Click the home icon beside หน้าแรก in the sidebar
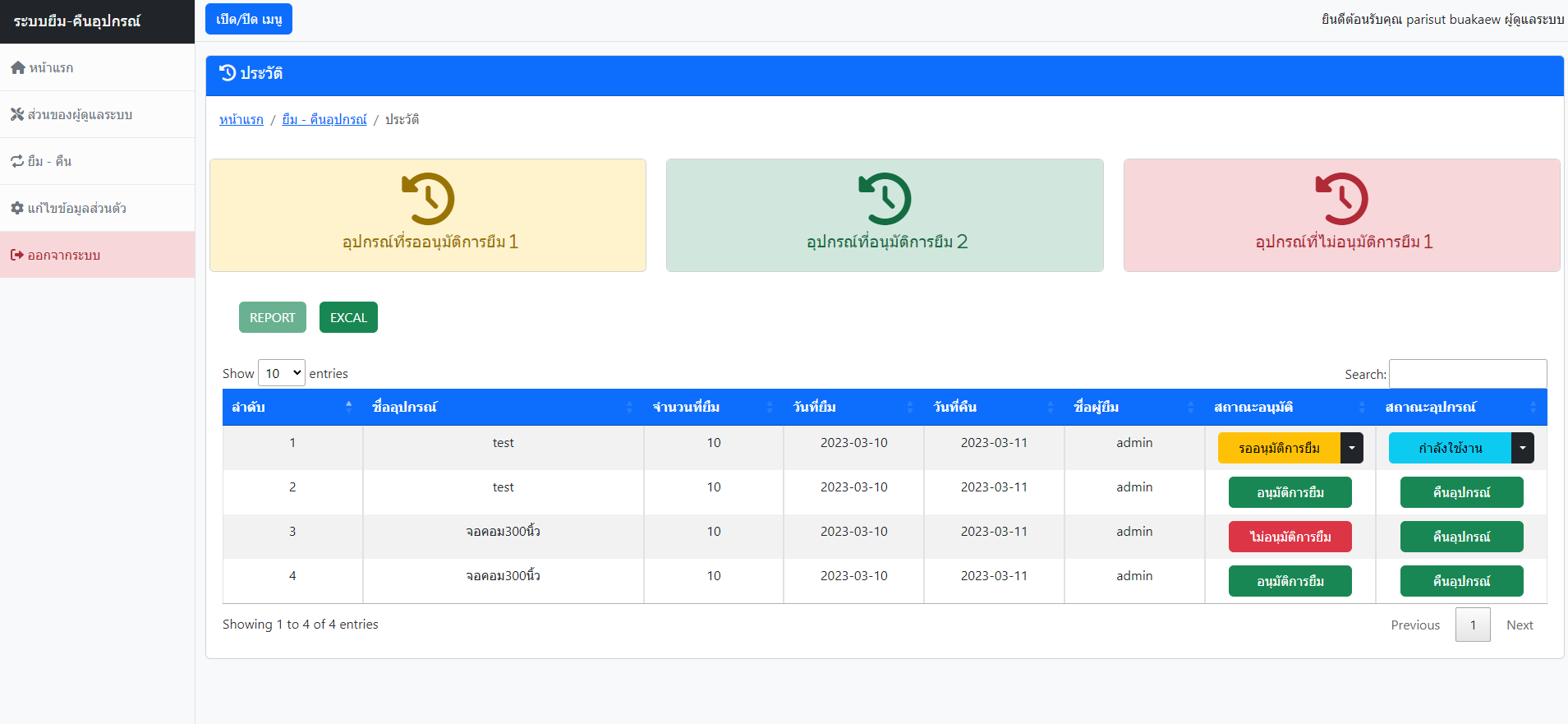Viewport: 1568px width, 724px height. tap(18, 67)
